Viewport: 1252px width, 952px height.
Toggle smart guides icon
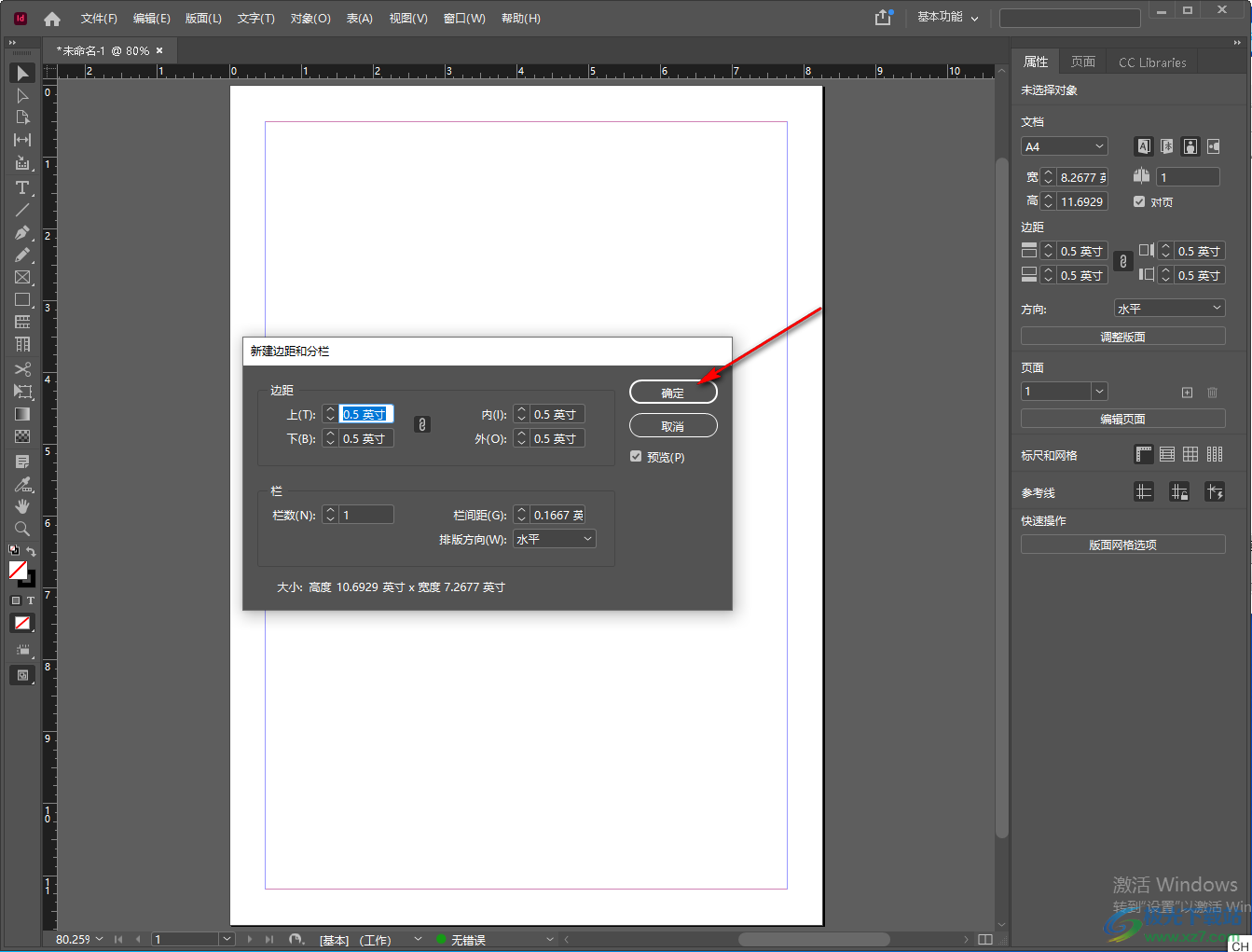1215,491
